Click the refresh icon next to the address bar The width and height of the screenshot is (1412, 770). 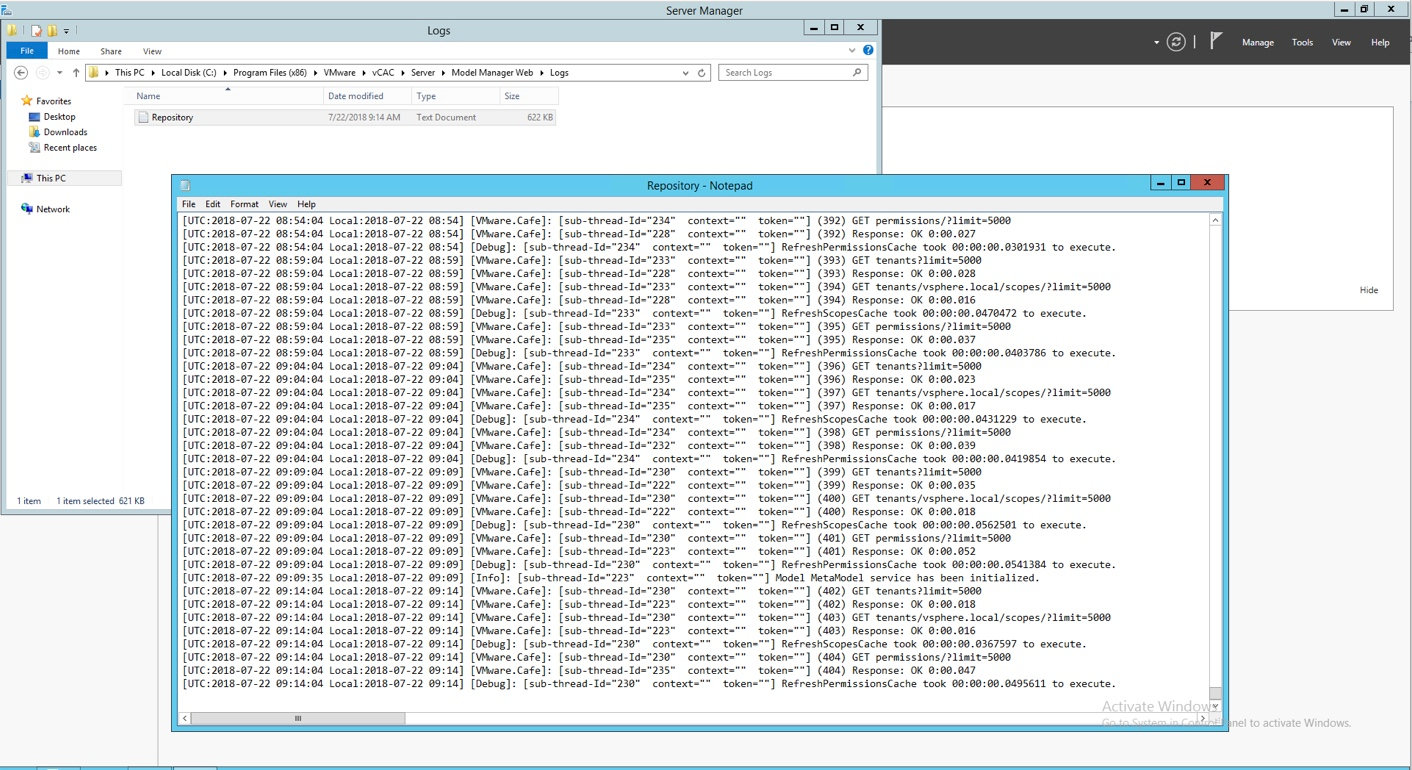(702, 73)
